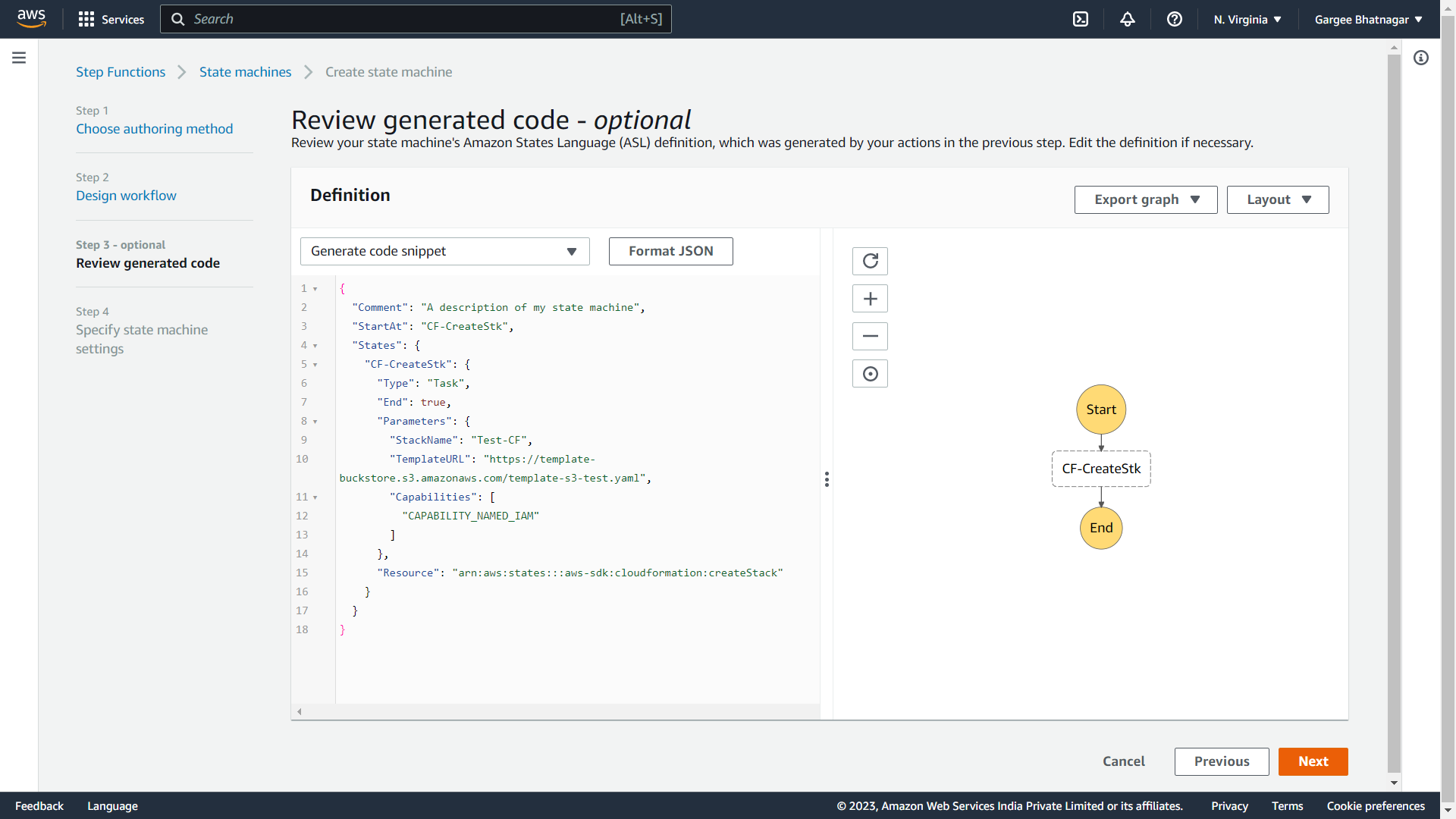Click the CF-CreateStk node in graph
The image size is (1456, 819).
pyautogui.click(x=1101, y=469)
